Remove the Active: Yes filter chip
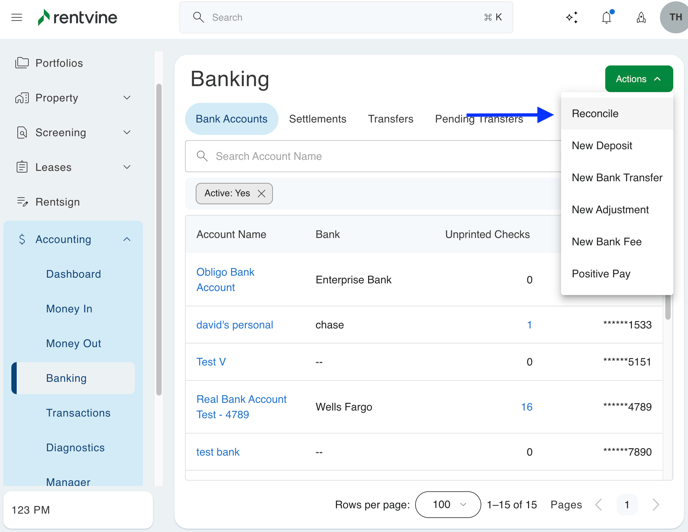The image size is (688, 532). click(x=262, y=194)
